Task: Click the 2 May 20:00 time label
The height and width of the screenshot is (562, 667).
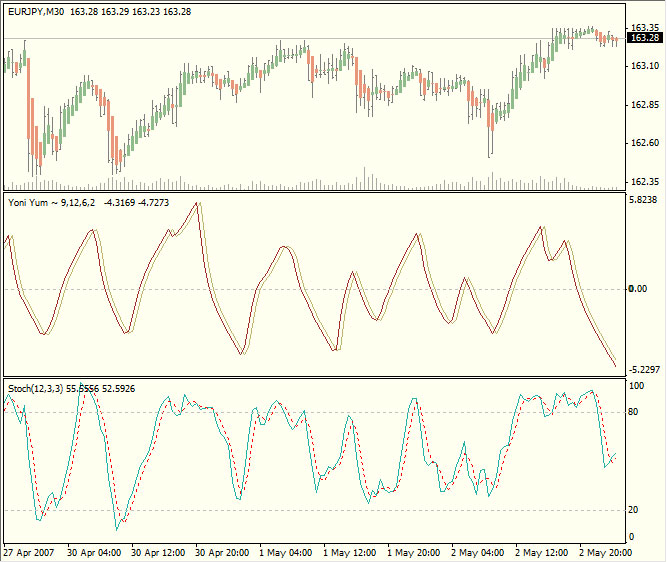Action: (606, 553)
